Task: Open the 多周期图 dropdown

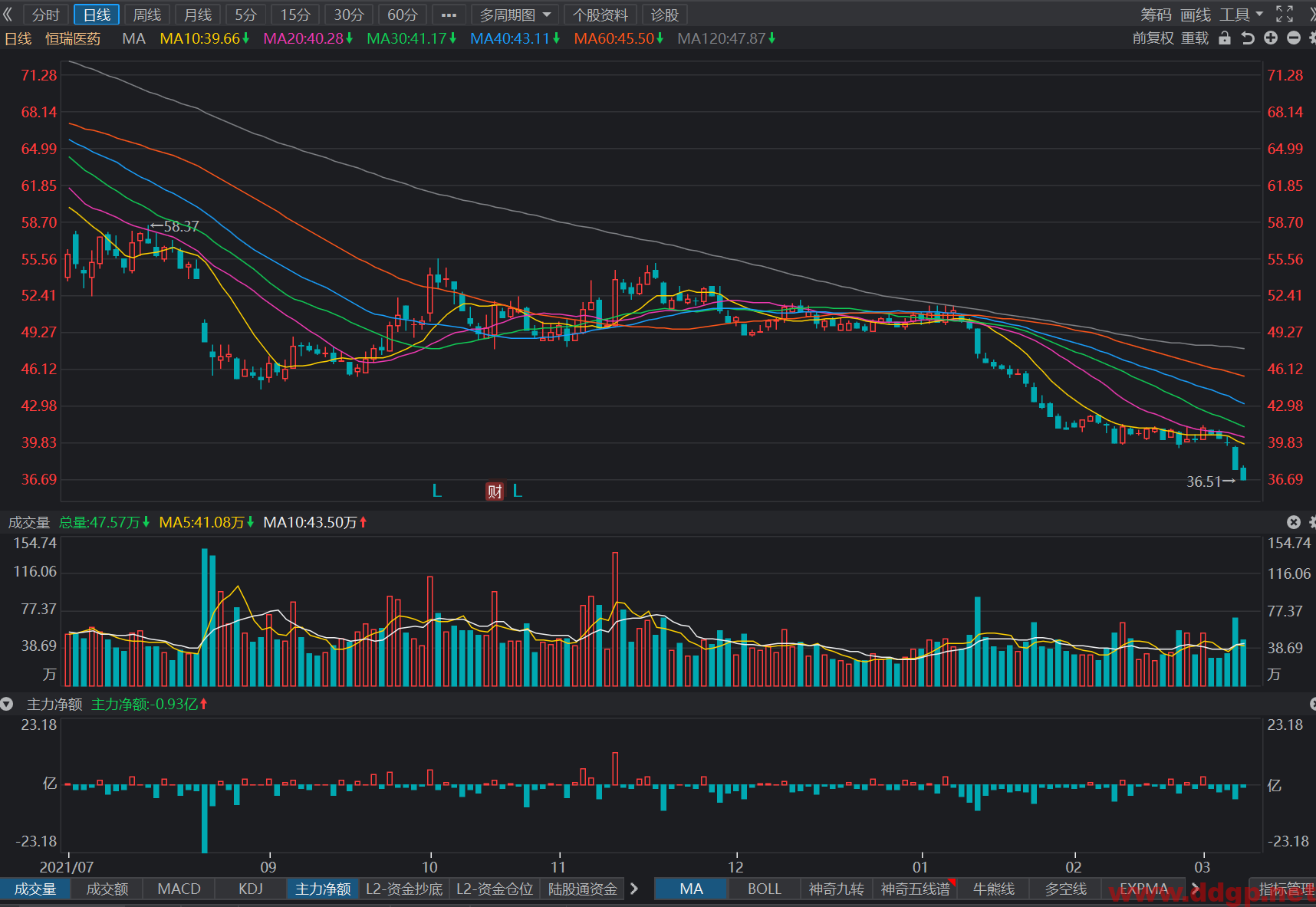Action: [x=515, y=15]
